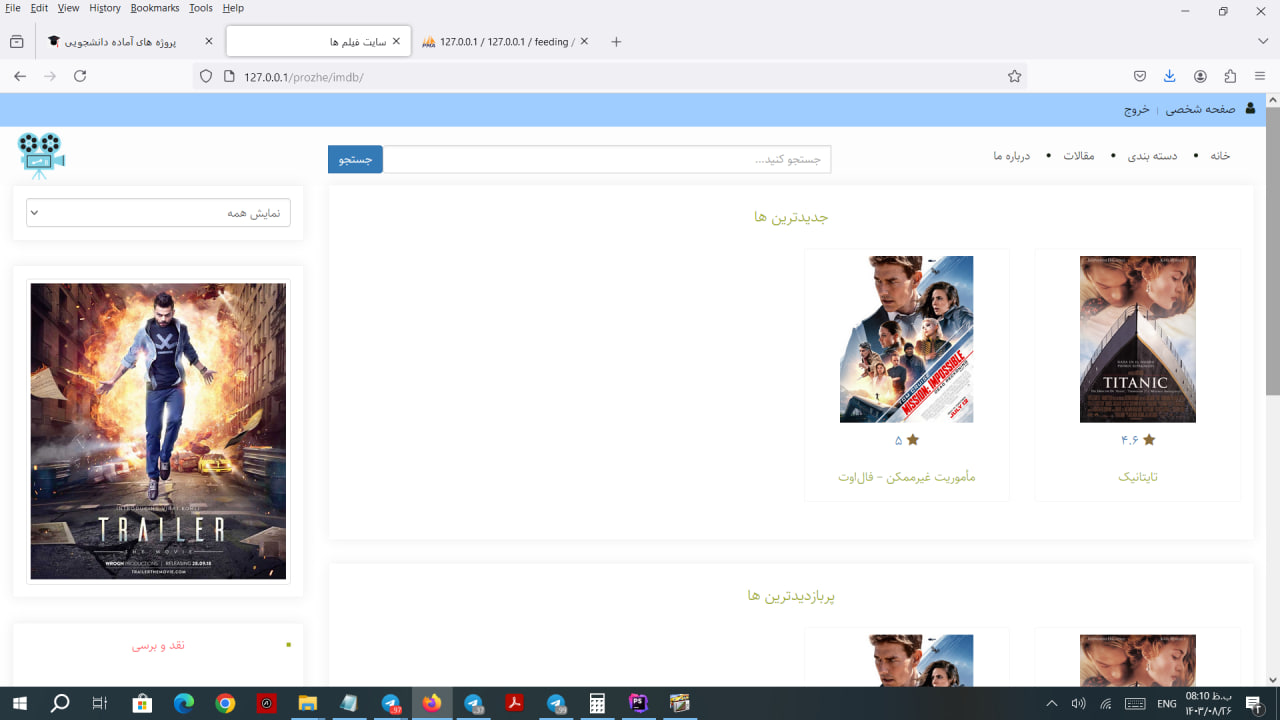This screenshot has width=1280, height=720.
Task: Open the مقالات navigation link
Action: tap(1078, 156)
